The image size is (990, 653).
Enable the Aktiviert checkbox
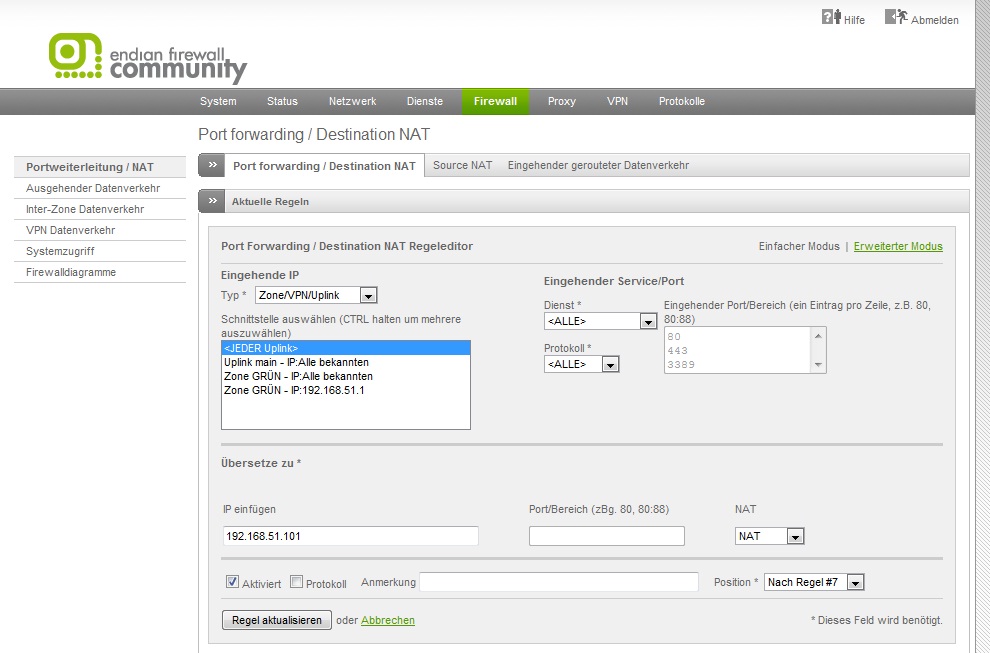click(232, 582)
